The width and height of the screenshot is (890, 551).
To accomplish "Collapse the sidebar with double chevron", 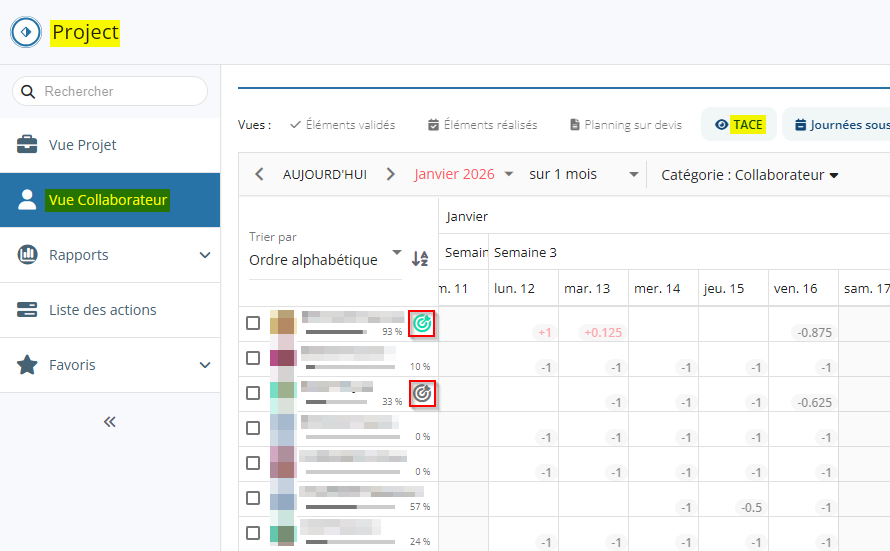I will 110,422.
